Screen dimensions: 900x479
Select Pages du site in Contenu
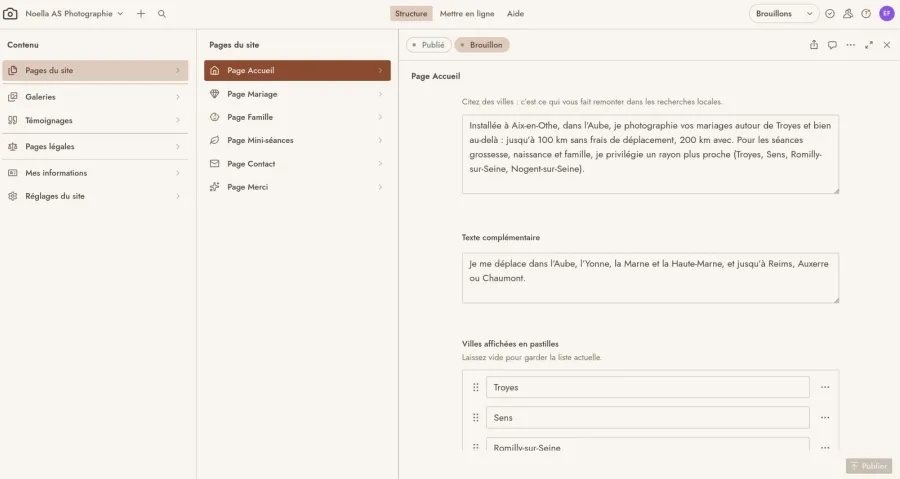(95, 71)
